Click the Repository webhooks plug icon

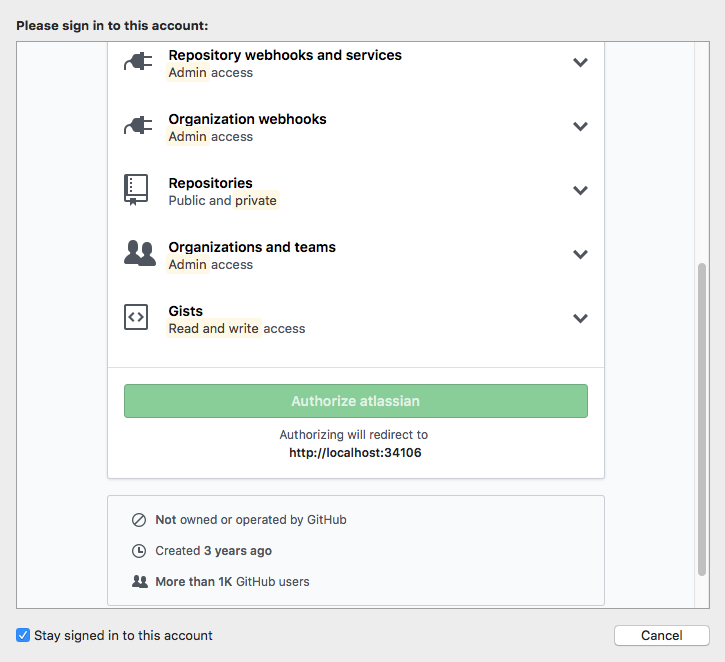click(x=138, y=61)
